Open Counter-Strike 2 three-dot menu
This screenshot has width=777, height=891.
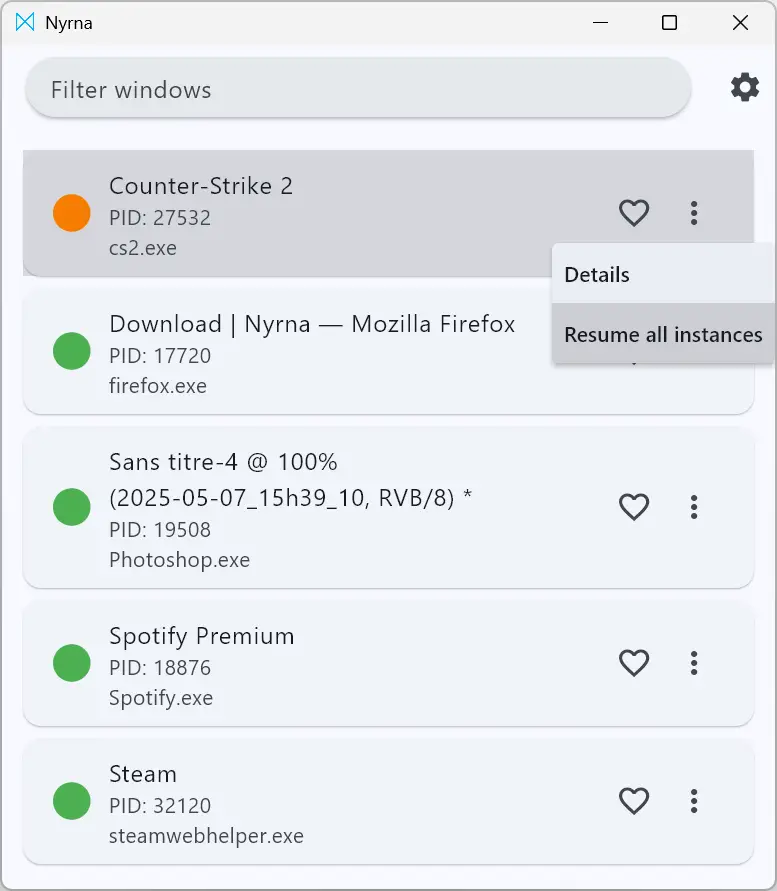pyautogui.click(x=694, y=213)
